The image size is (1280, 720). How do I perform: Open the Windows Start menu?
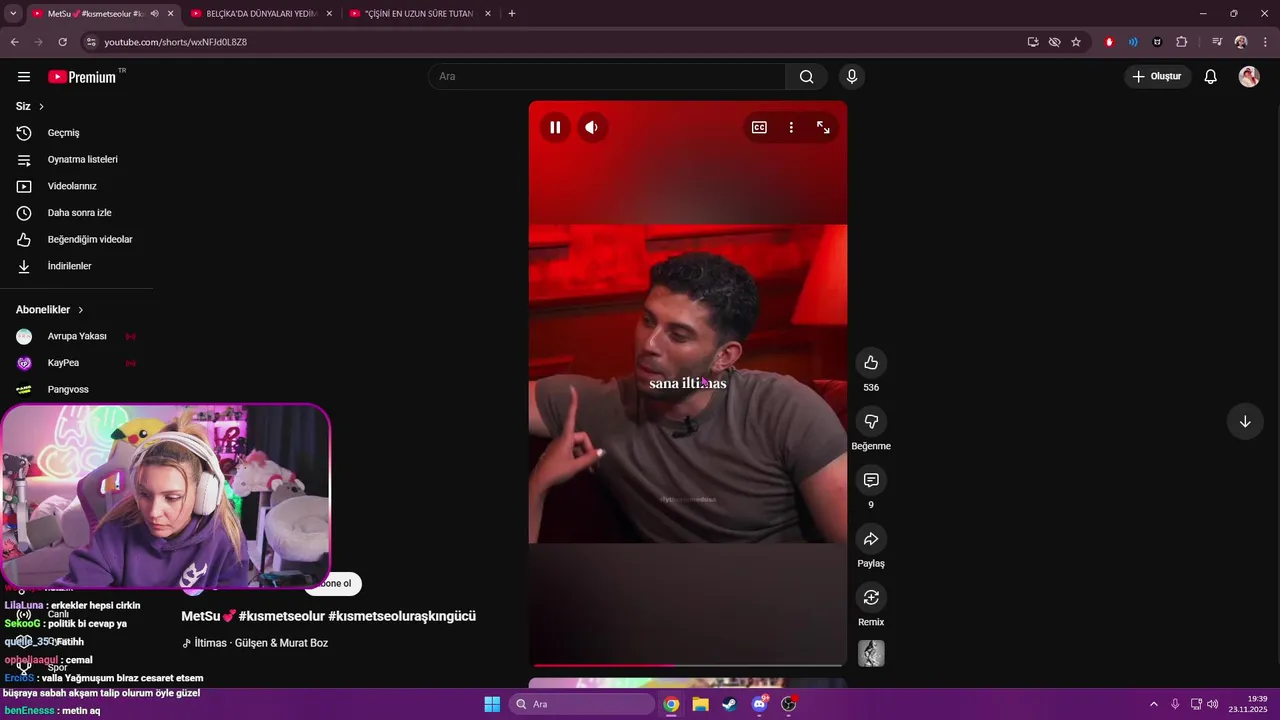[x=492, y=704]
